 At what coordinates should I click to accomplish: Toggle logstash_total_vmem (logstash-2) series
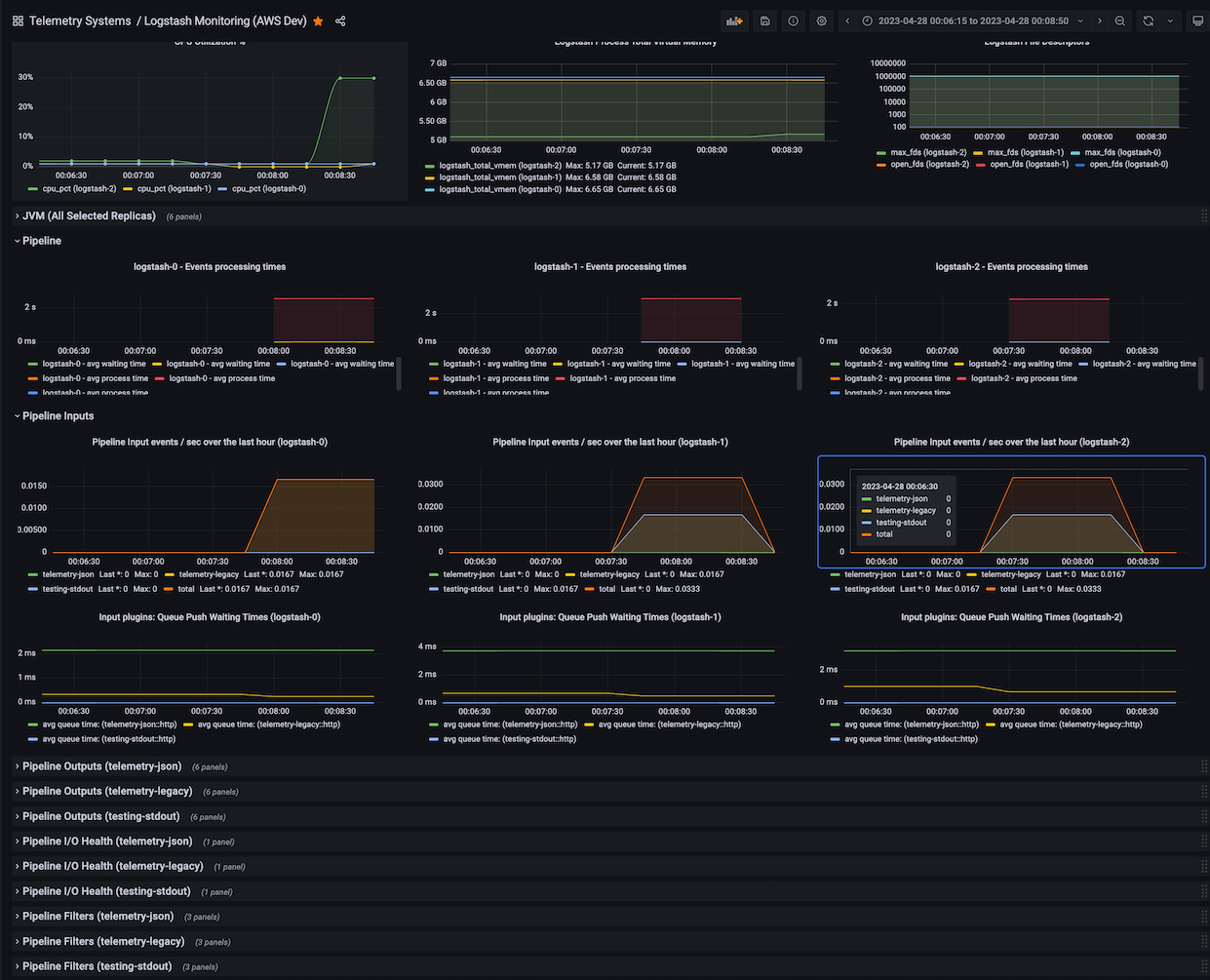pyautogui.click(x=500, y=166)
